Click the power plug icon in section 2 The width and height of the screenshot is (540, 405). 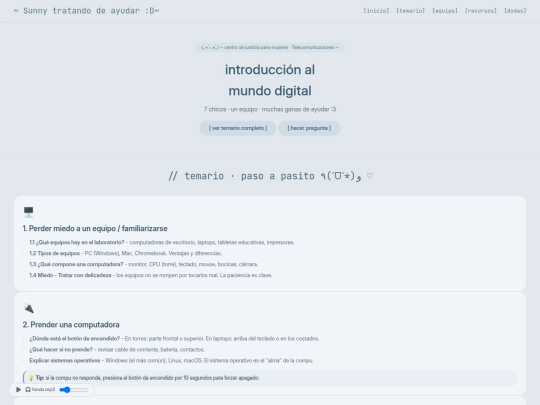(29, 308)
